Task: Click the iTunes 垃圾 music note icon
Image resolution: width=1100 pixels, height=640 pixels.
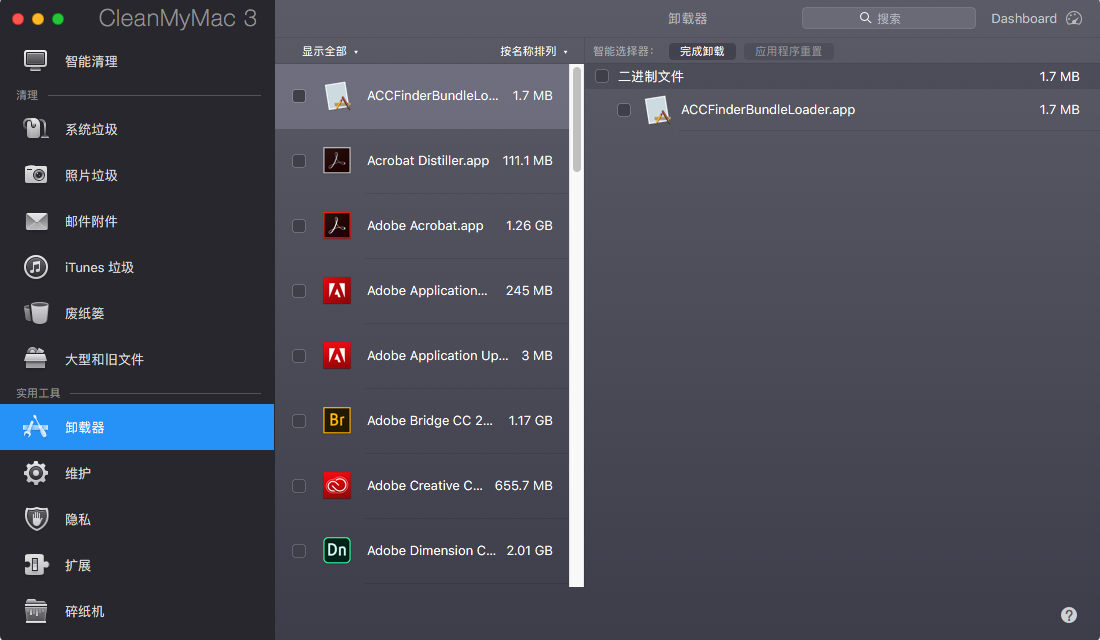Action: [x=36, y=267]
